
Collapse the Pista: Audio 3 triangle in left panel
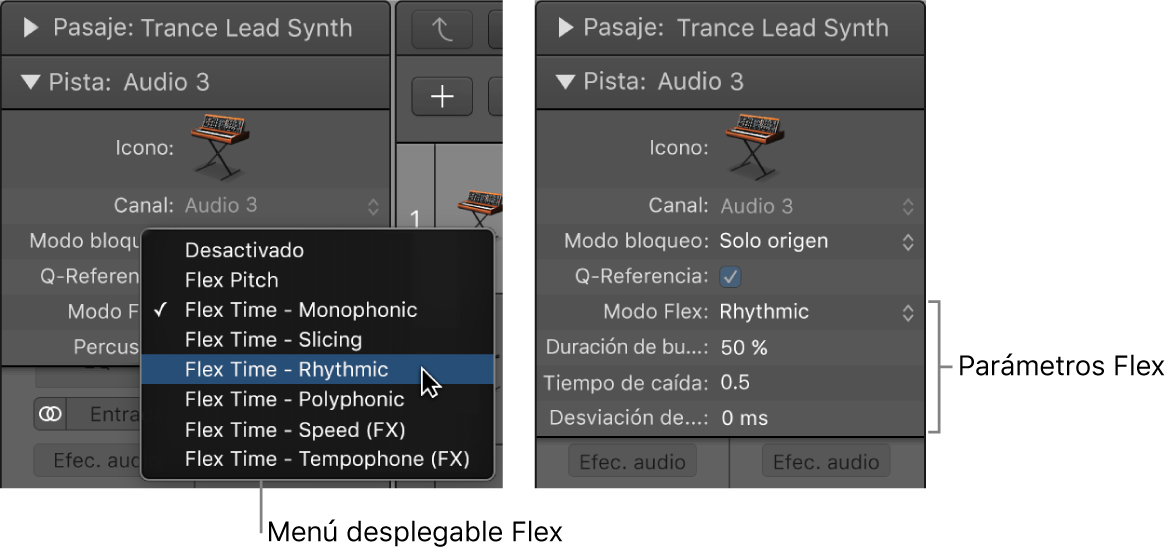(31, 82)
